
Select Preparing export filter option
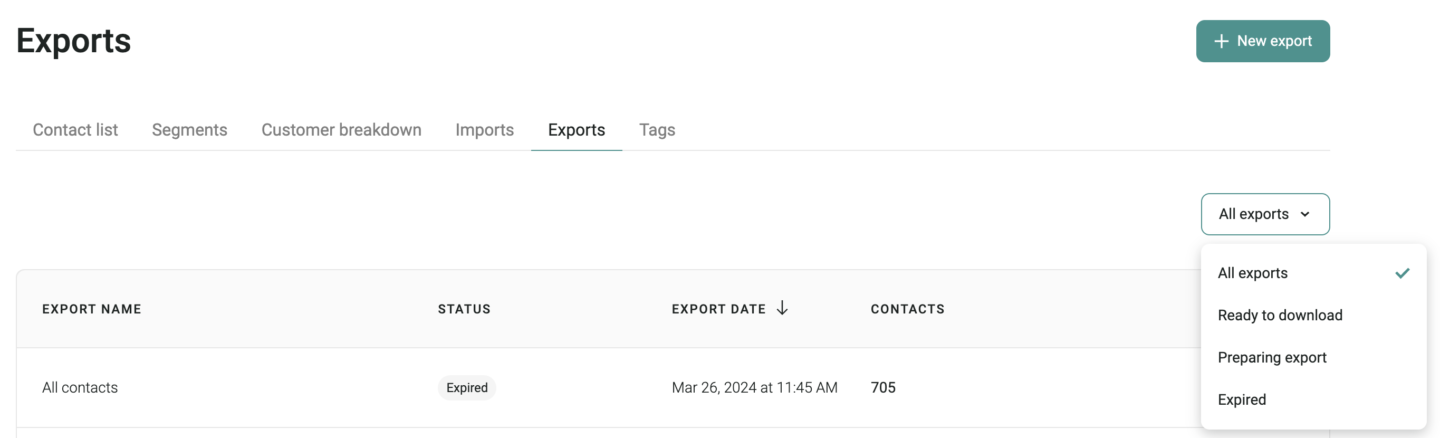(1314, 357)
